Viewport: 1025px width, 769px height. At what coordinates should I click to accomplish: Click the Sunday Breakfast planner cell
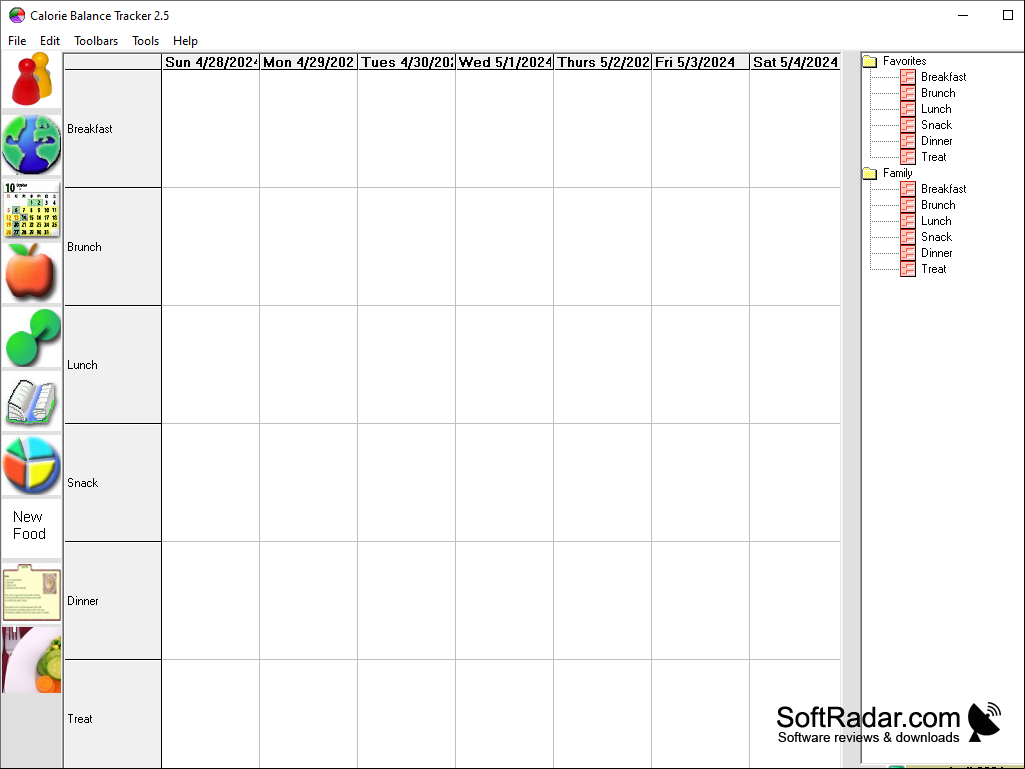pos(210,129)
